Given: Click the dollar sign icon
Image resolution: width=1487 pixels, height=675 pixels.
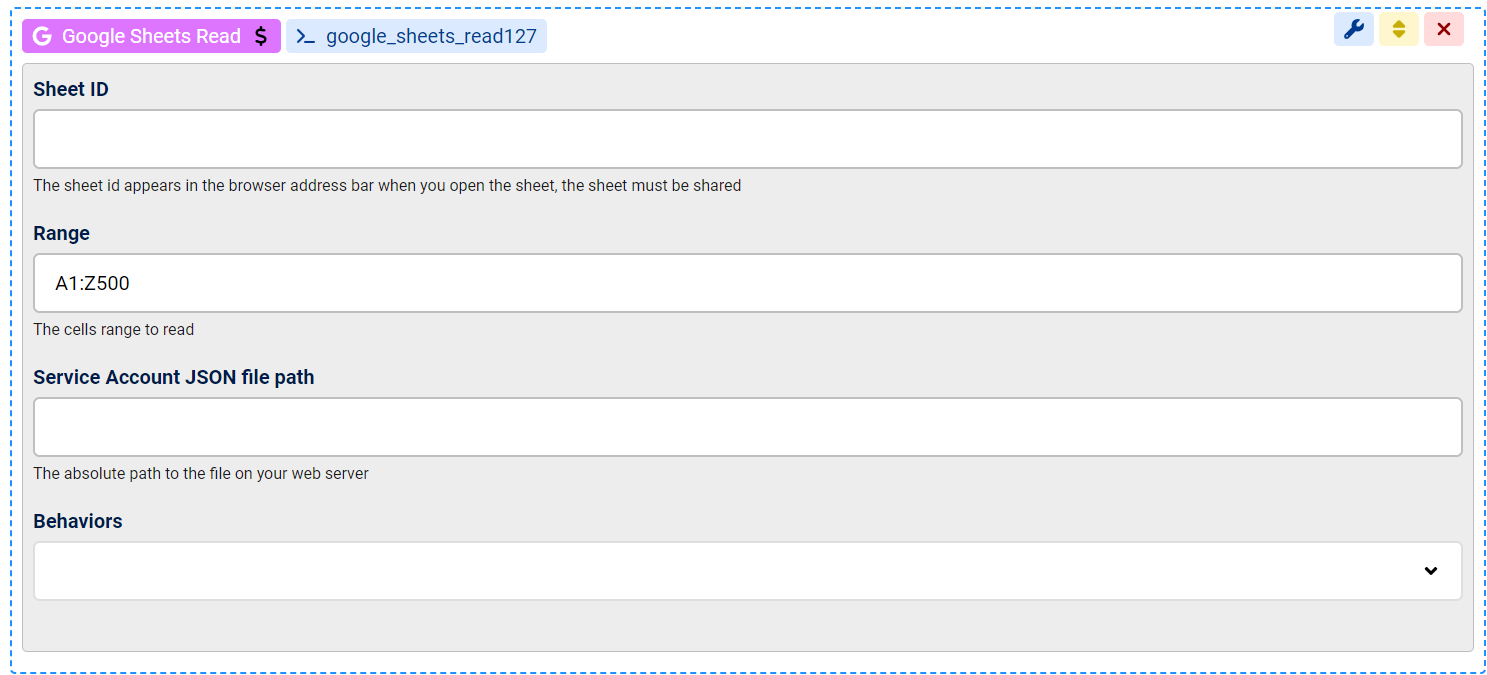Looking at the screenshot, I should pyautogui.click(x=261, y=36).
